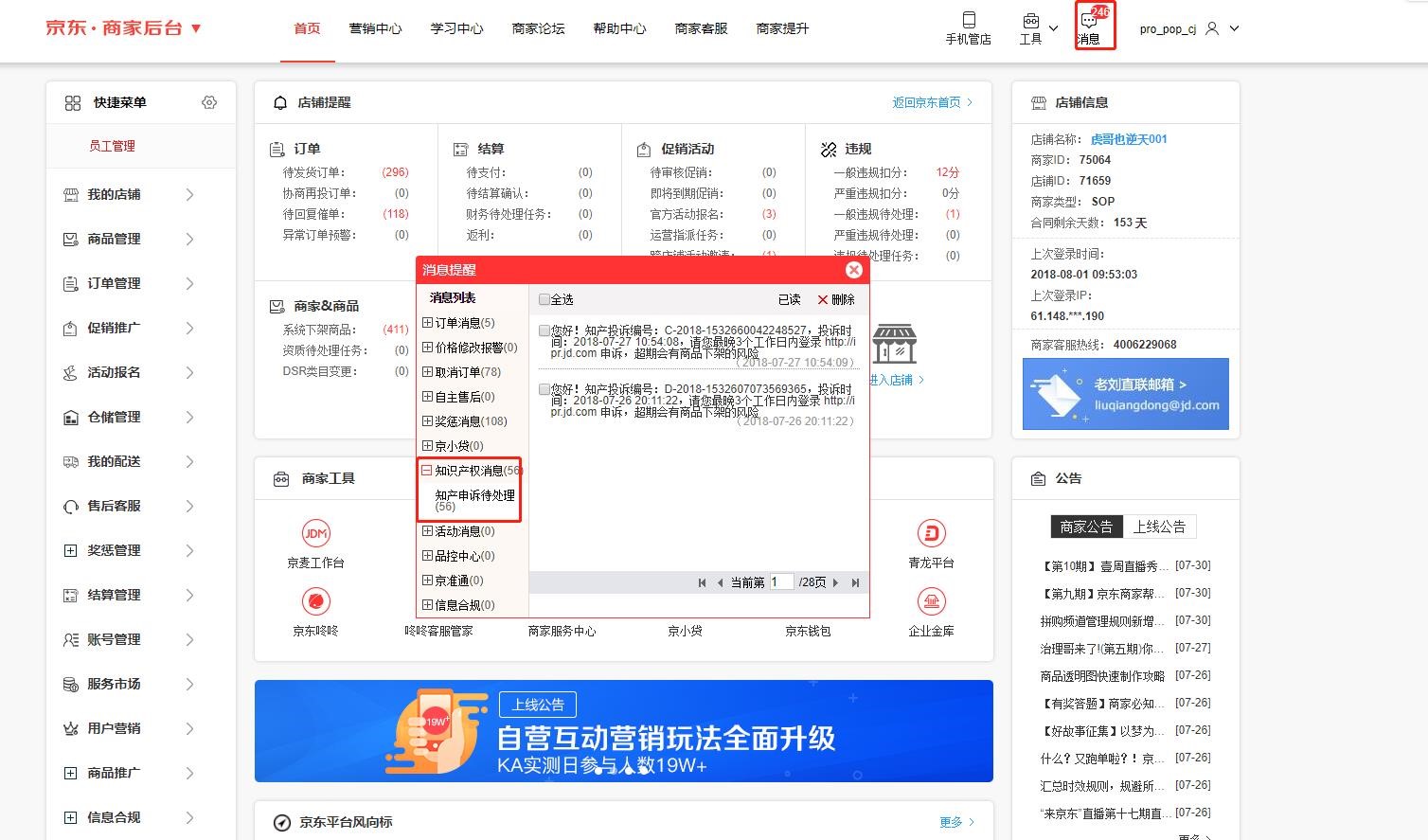The image size is (1428, 840).
Task: Go to next message page
Action: [835, 582]
